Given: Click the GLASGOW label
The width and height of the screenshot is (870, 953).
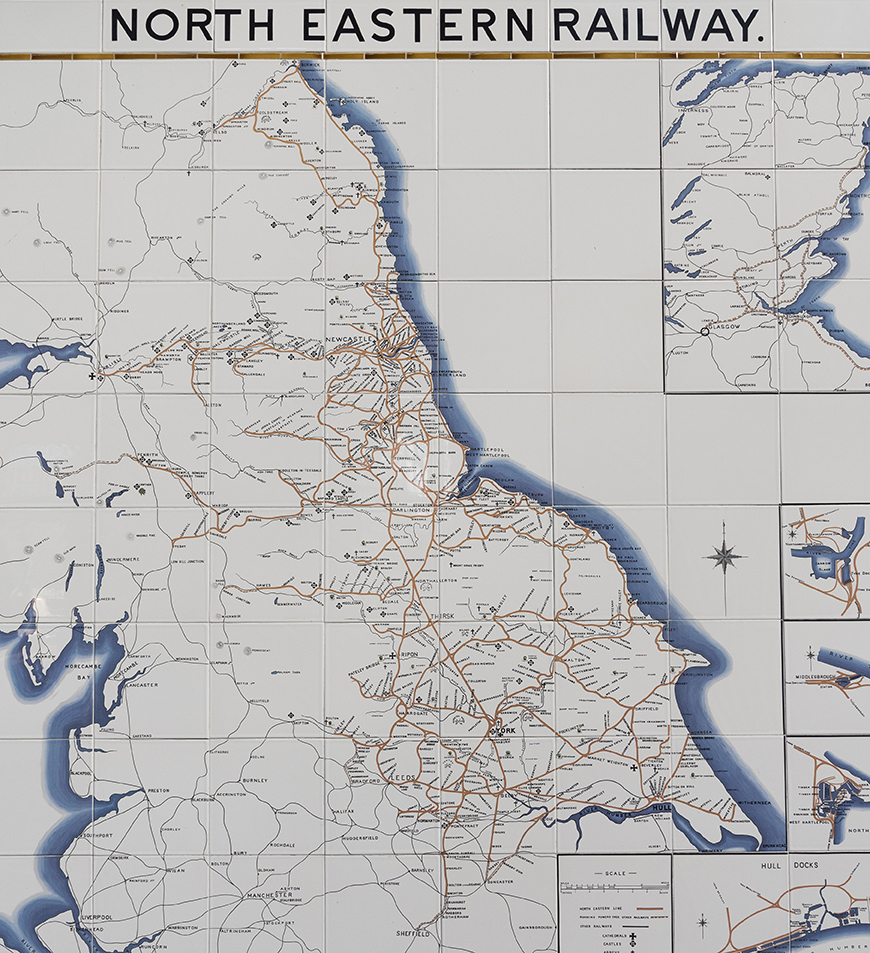Looking at the screenshot, I should click(x=727, y=326).
